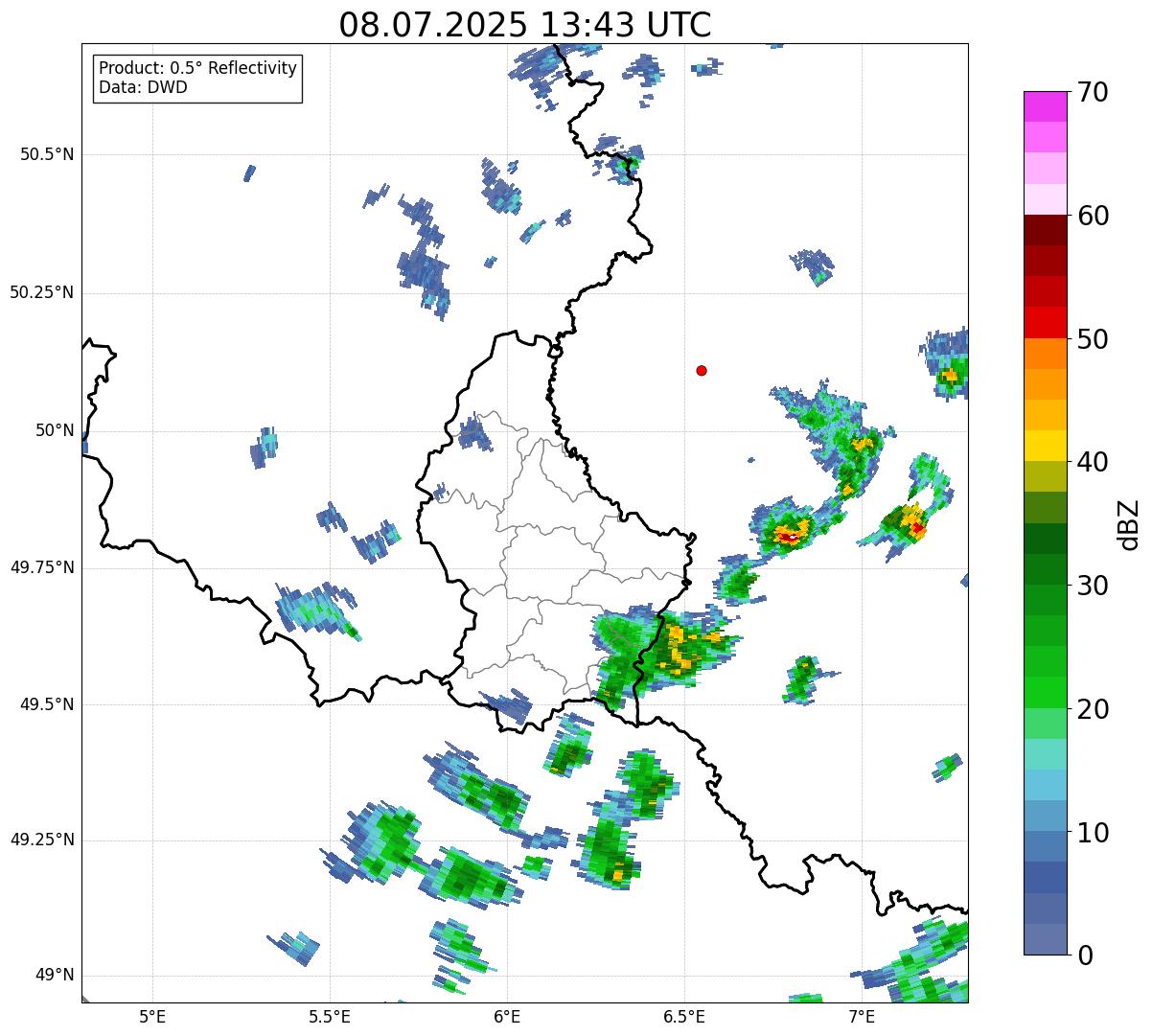Pick the yellow swatch just above 40
Image resolution: width=1152 pixels, height=1036 pixels.
click(x=1046, y=446)
